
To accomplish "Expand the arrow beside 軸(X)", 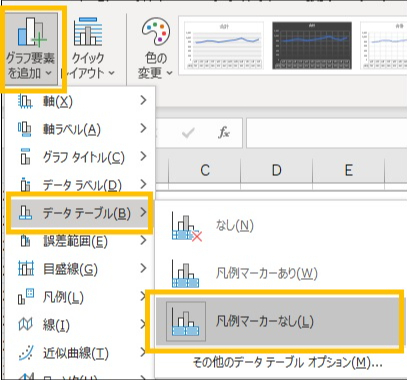I will coord(143,100).
